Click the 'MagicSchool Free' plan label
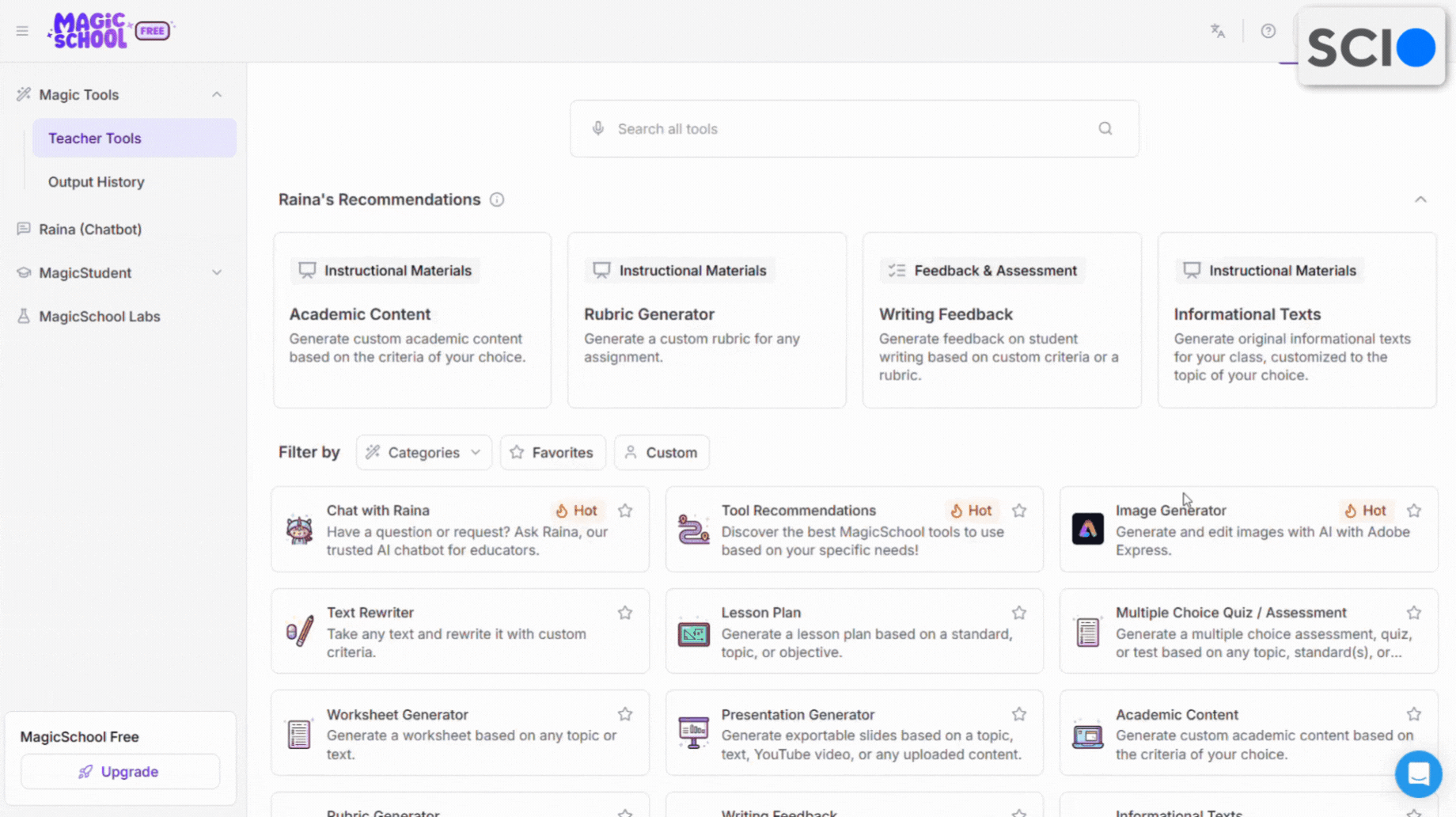 (79, 736)
